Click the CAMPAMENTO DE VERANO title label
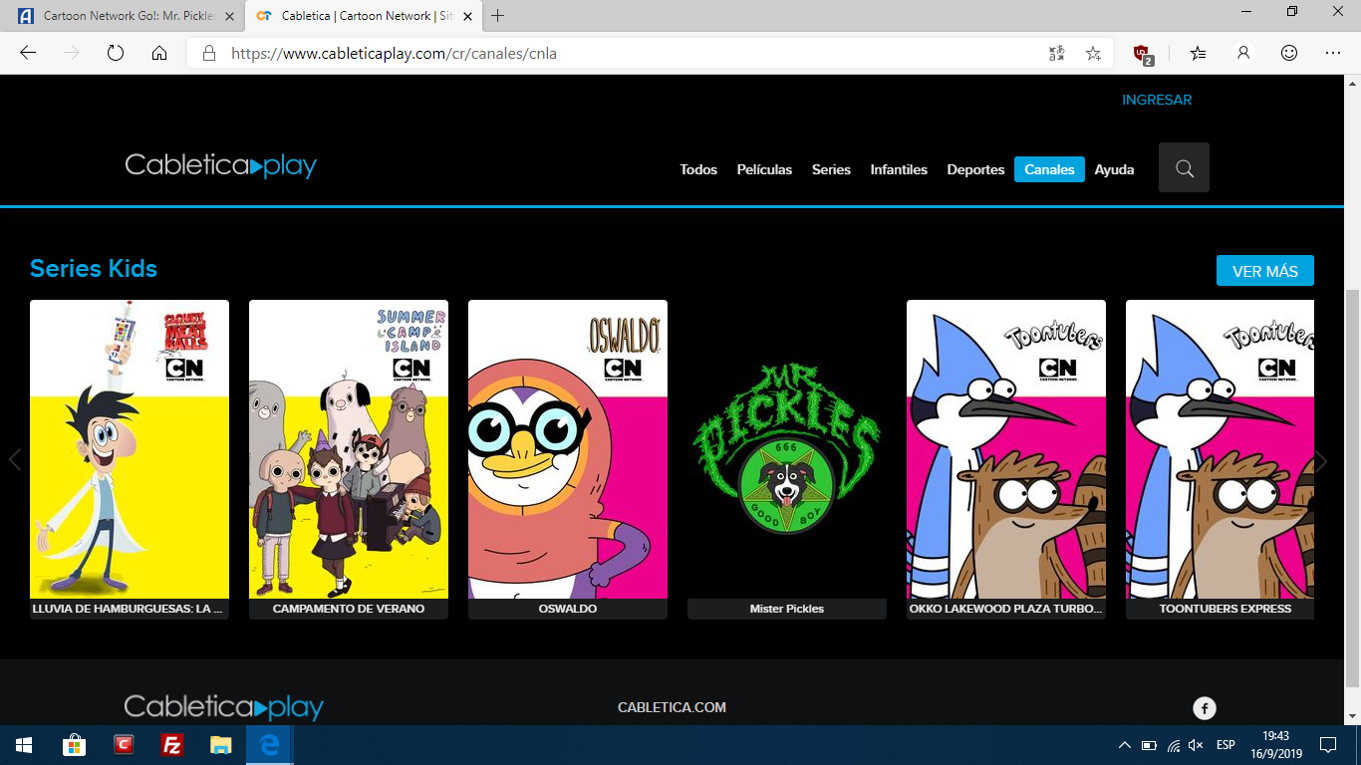This screenshot has width=1361, height=765. tap(348, 608)
